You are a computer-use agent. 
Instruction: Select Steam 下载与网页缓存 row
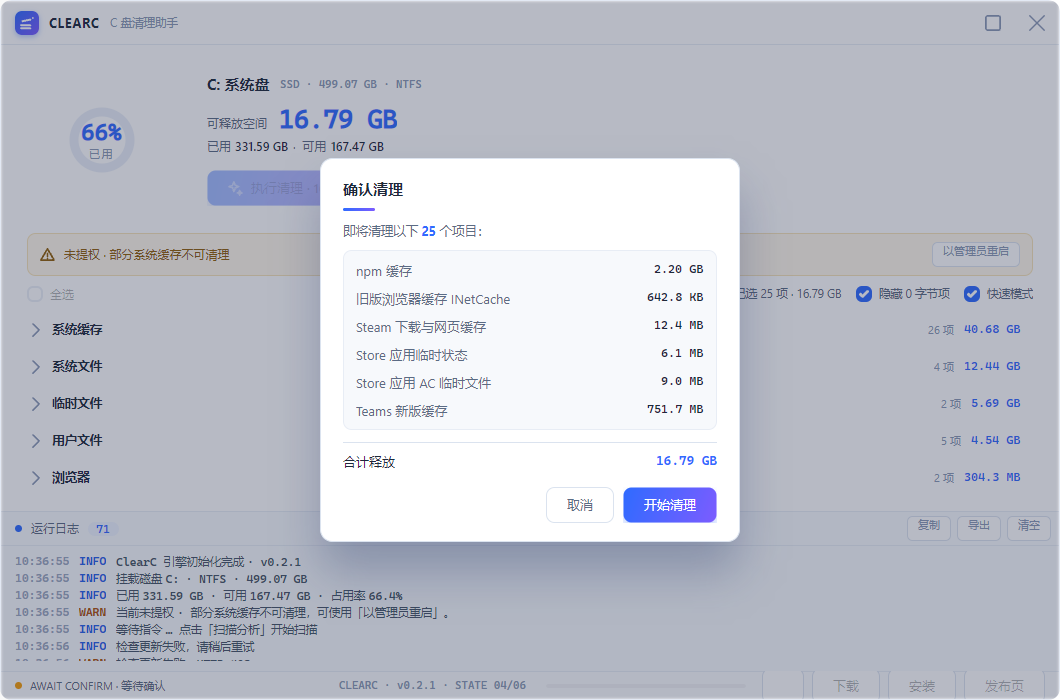(x=529, y=327)
